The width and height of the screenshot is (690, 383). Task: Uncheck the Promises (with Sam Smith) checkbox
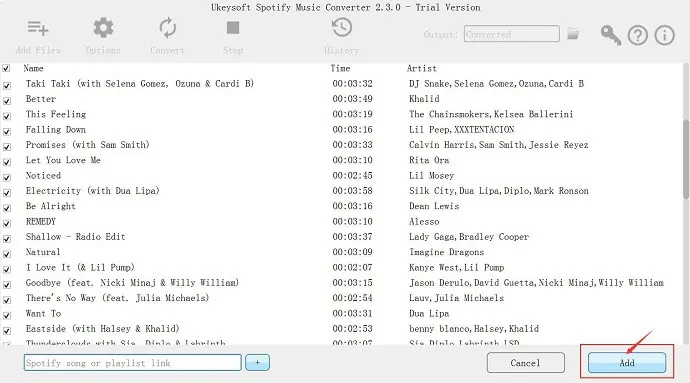point(7,147)
